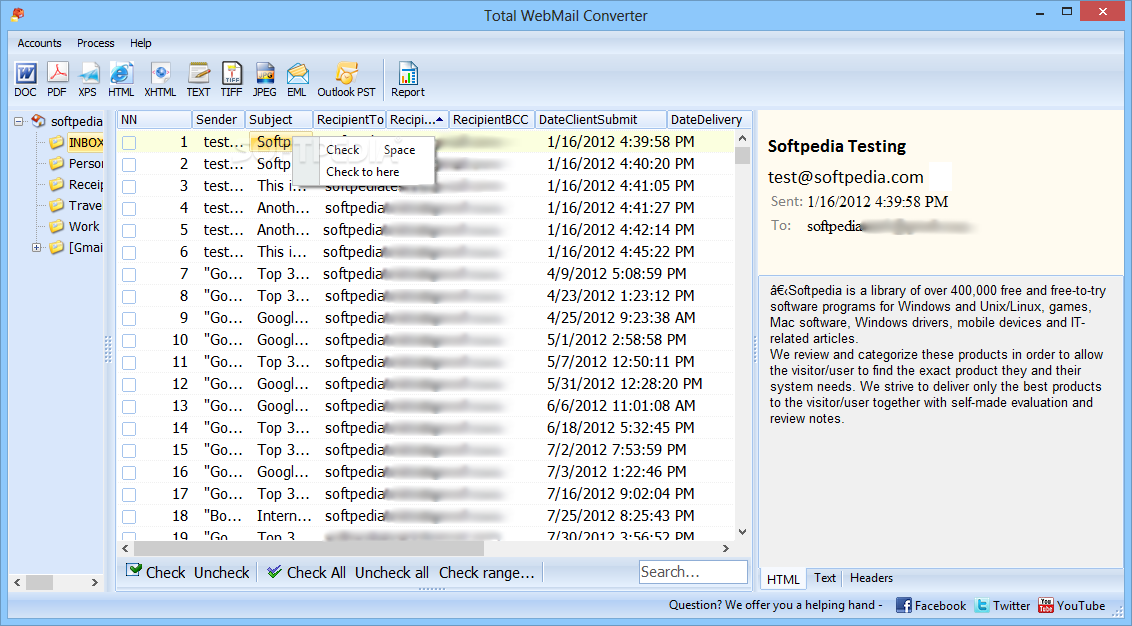Open the Help menu
This screenshot has height=626, width=1132.
pos(141,43)
